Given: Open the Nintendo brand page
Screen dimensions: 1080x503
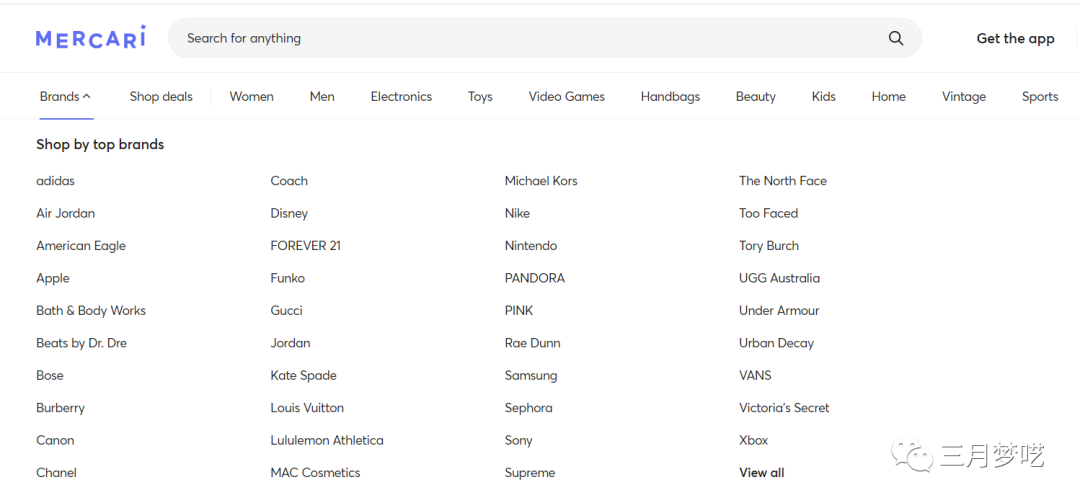Looking at the screenshot, I should [530, 246].
